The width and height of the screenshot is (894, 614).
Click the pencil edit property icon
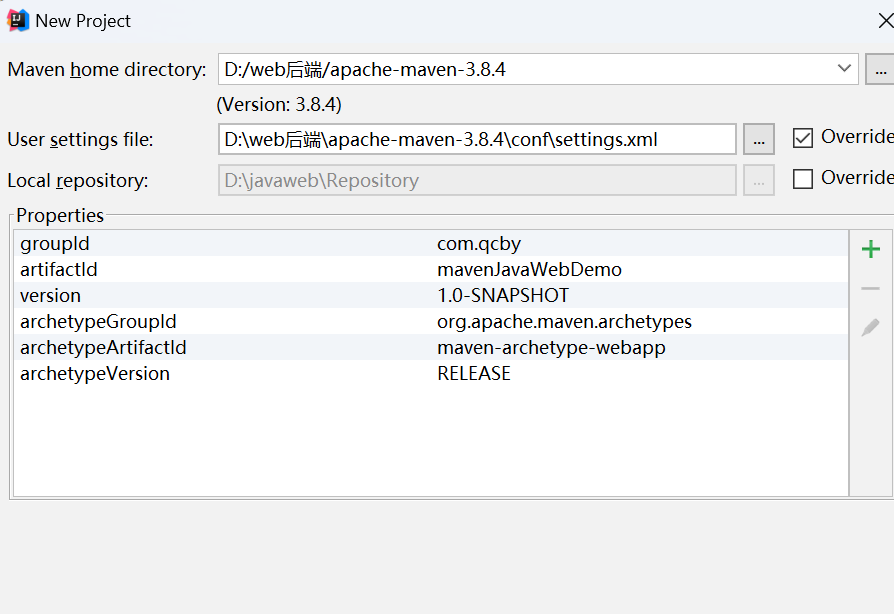click(871, 327)
